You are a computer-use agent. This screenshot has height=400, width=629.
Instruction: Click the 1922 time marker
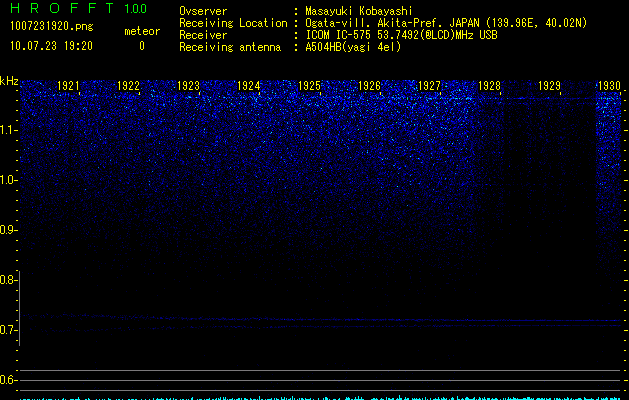128,86
